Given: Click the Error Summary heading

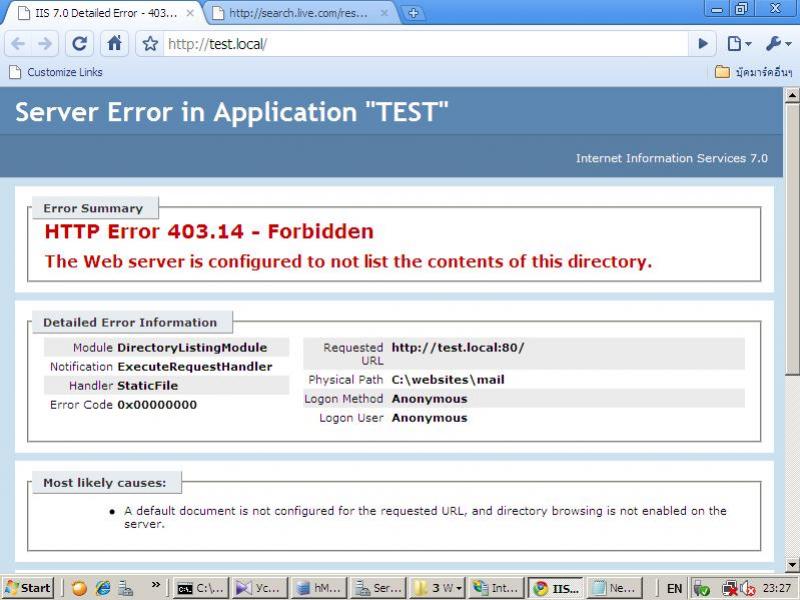Looking at the screenshot, I should pos(93,208).
